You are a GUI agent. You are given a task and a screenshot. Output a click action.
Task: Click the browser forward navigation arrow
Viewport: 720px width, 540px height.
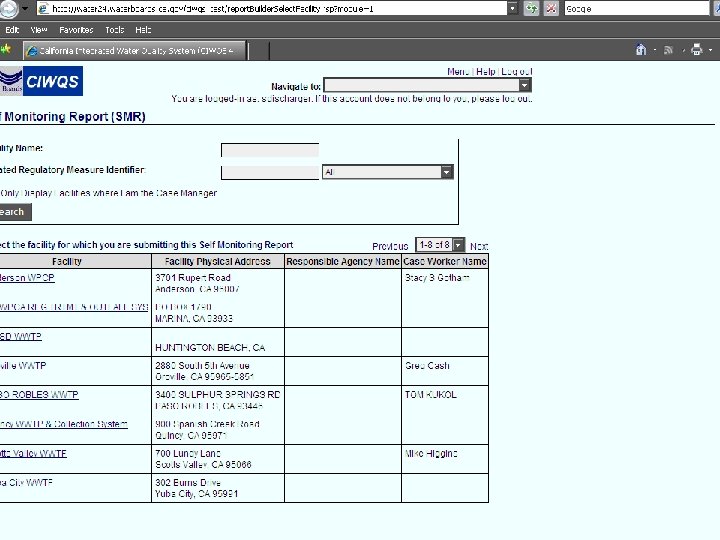click(x=8, y=8)
